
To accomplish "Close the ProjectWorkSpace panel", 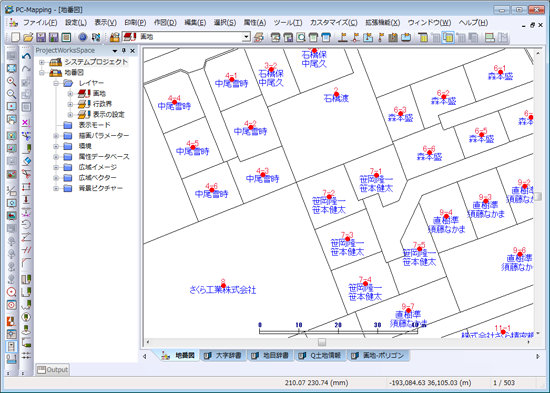I will (133, 51).
